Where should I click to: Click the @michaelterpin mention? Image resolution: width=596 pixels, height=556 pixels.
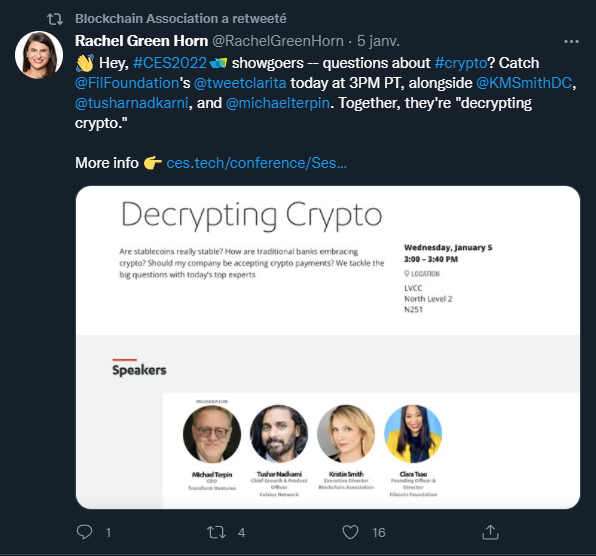[277, 103]
